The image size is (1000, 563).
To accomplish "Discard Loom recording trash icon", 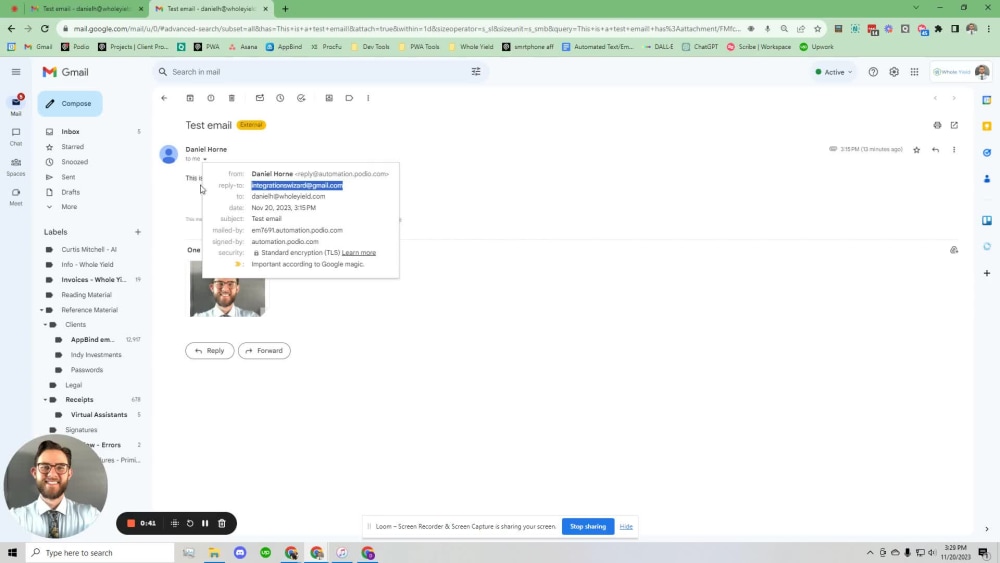I will click(222, 523).
